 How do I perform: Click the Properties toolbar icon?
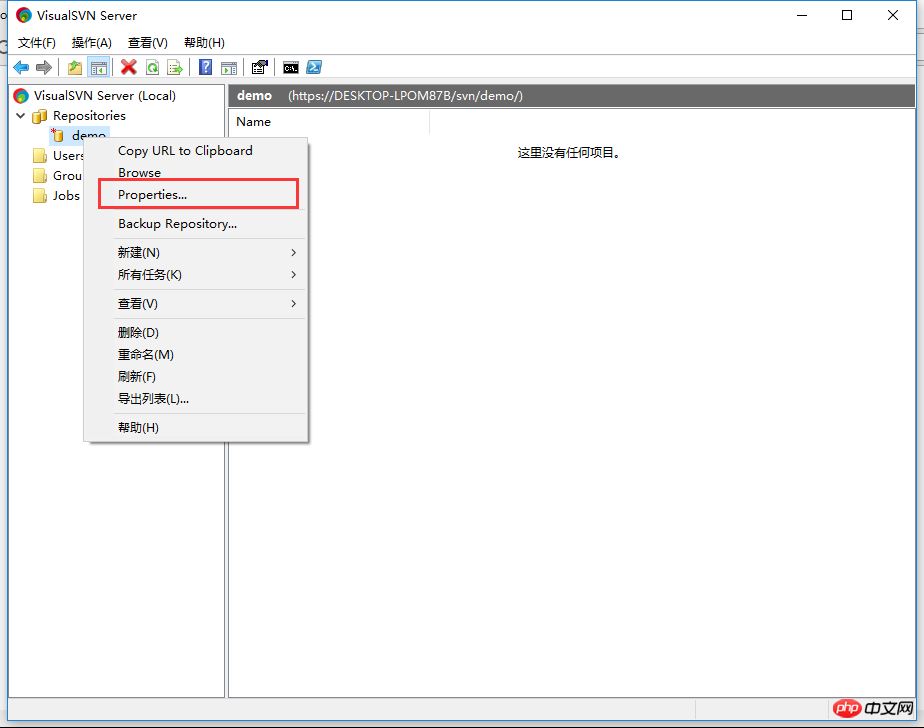pyautogui.click(x=259, y=67)
